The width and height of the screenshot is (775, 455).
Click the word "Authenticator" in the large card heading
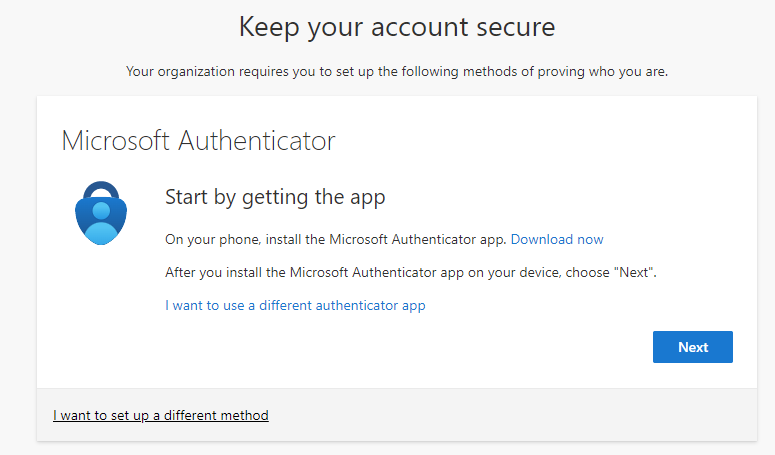257,141
